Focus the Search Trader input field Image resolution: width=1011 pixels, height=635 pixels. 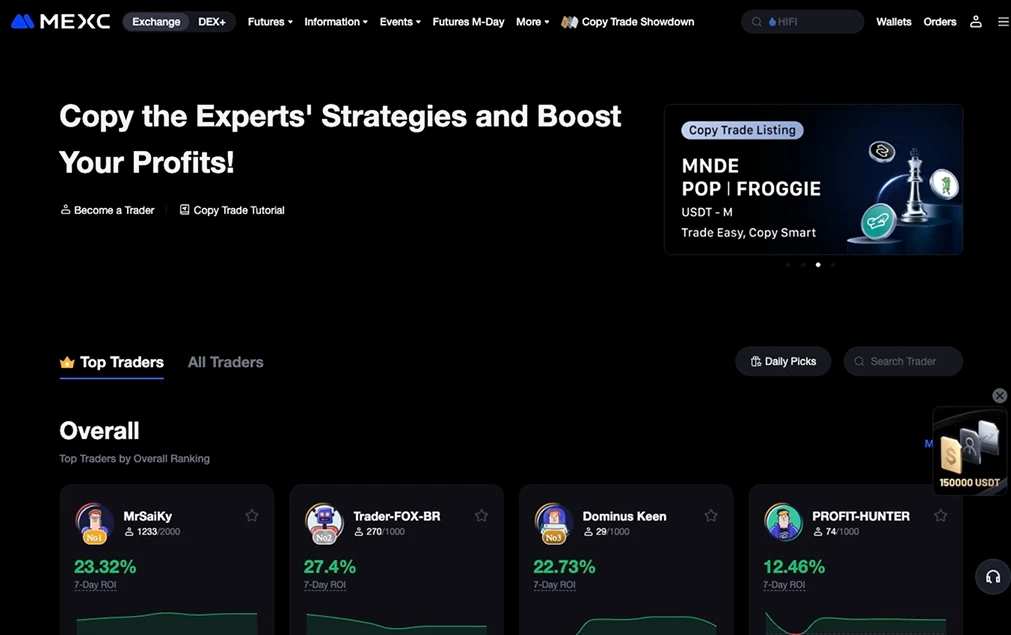pos(903,361)
